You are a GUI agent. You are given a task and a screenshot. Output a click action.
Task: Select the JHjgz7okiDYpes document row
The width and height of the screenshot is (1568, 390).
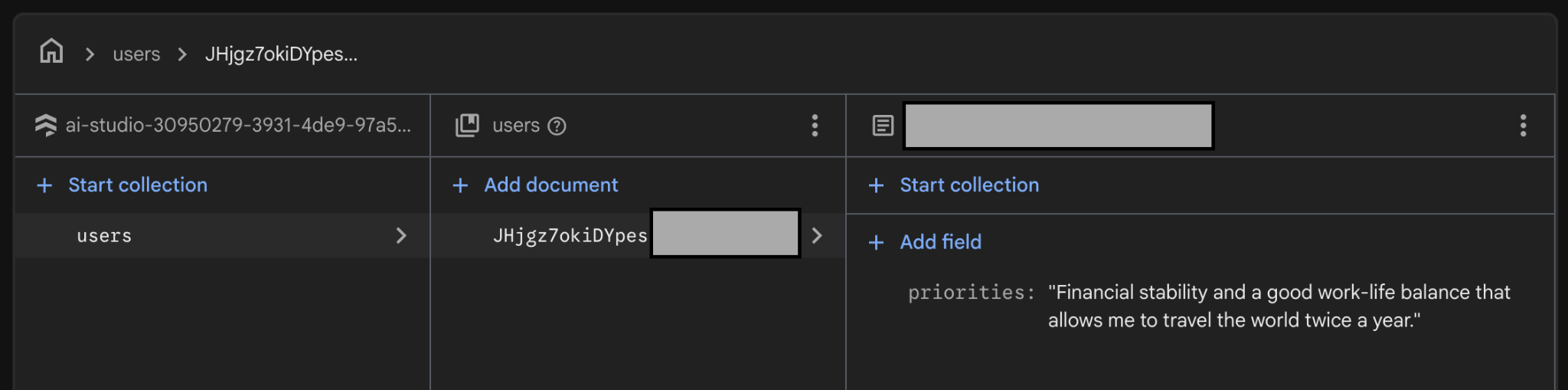pos(638,235)
